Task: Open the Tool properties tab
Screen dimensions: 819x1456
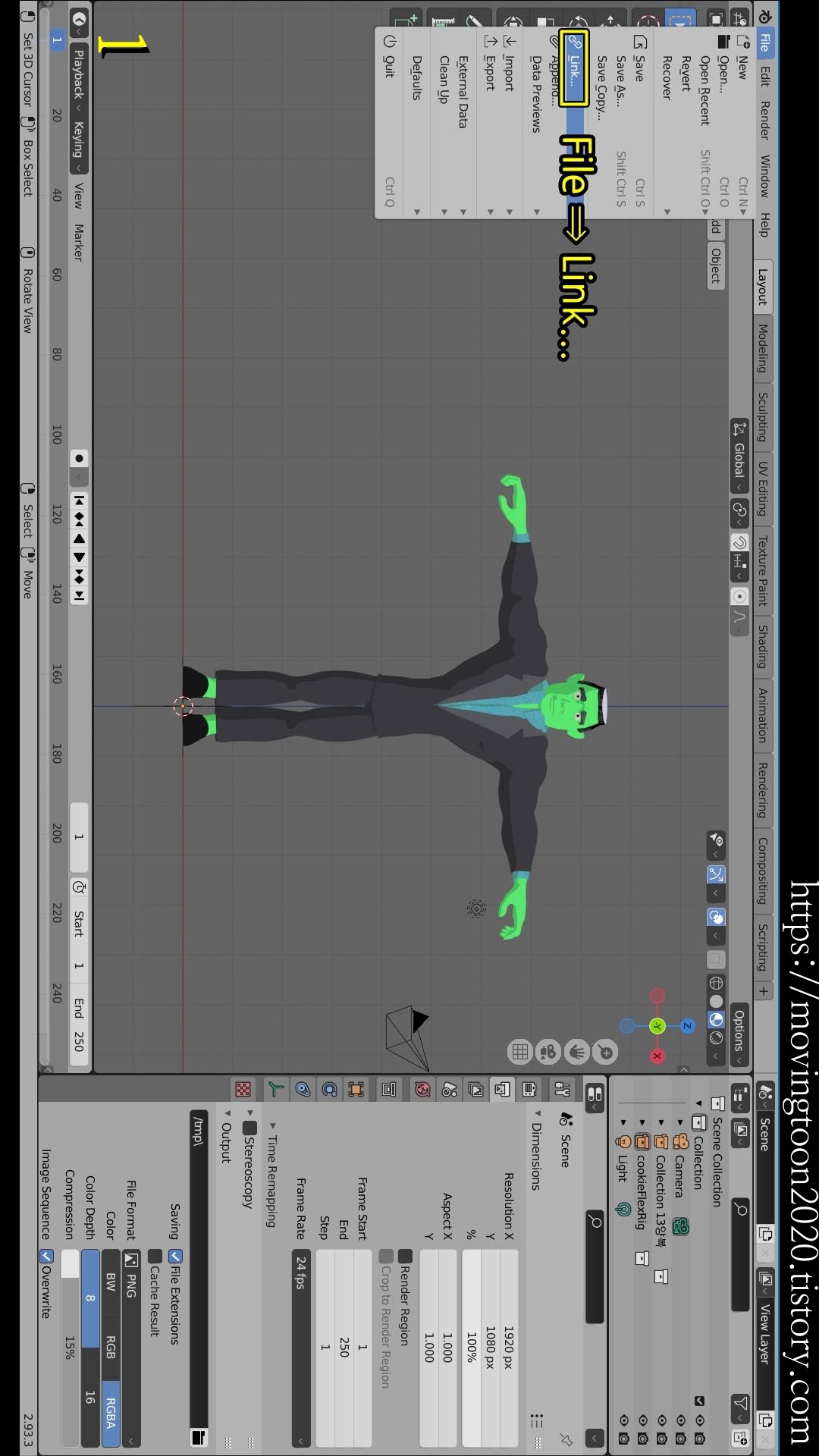Action: tap(562, 1090)
